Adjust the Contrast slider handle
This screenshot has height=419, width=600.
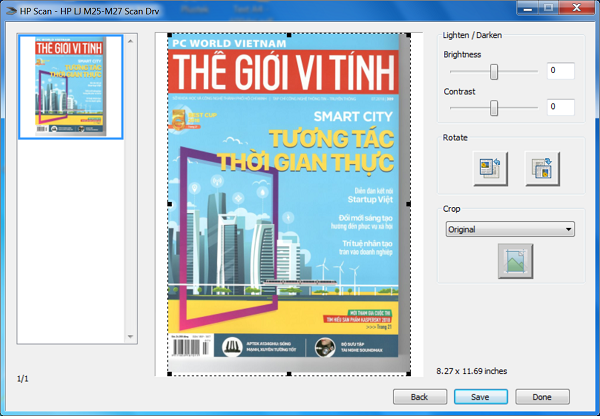click(x=494, y=108)
